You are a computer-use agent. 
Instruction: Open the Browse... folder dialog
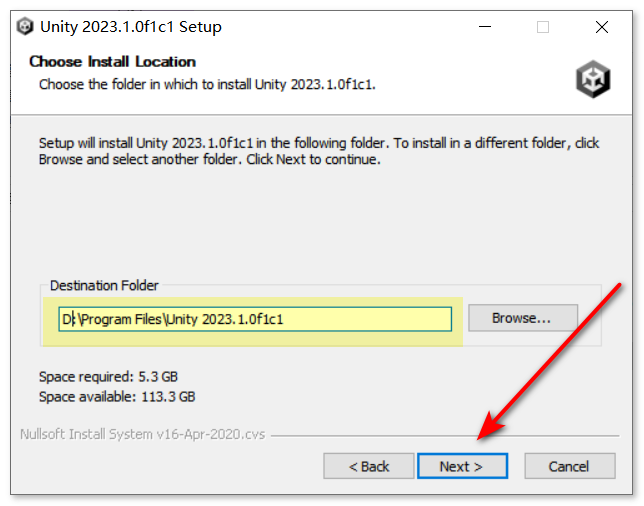[x=523, y=318]
